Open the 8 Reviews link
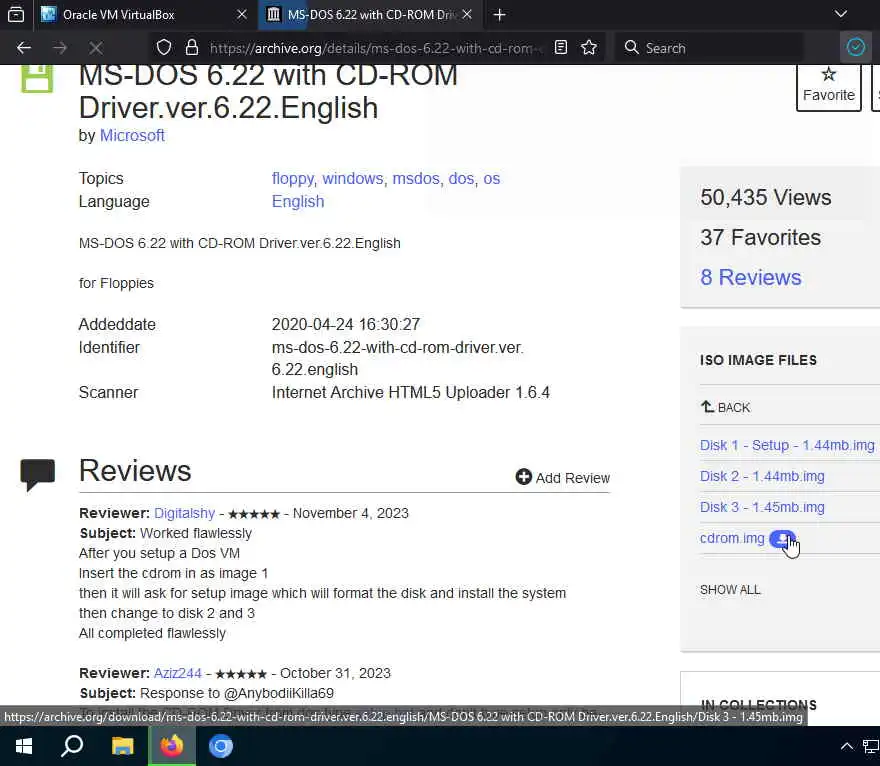This screenshot has width=880, height=766. (x=750, y=277)
